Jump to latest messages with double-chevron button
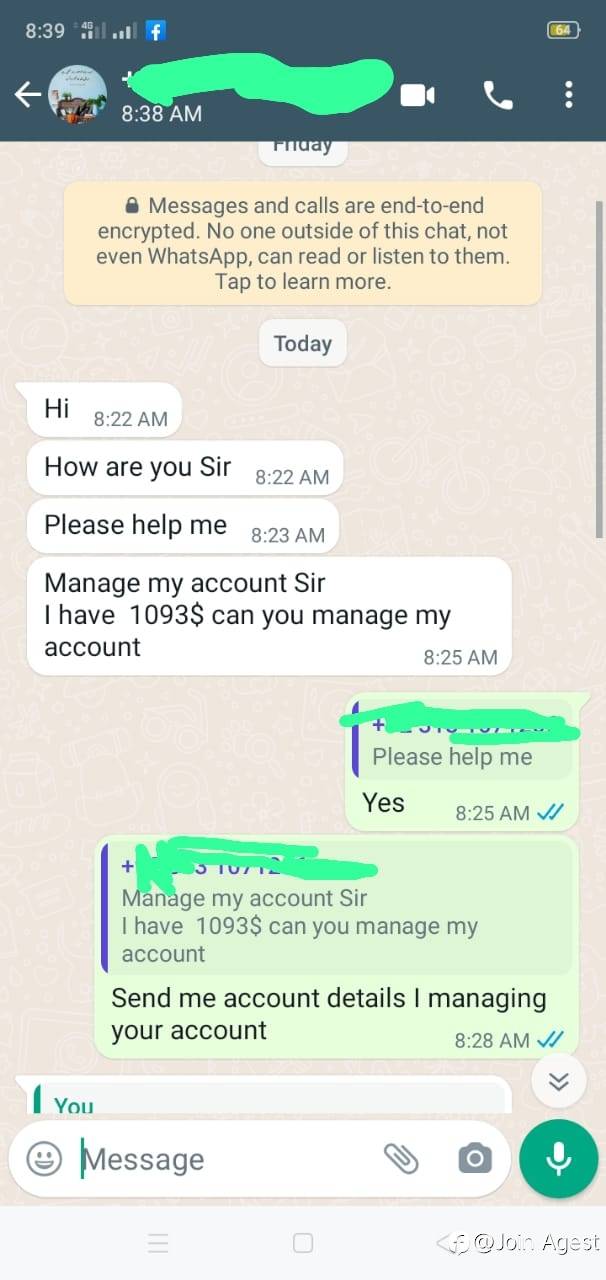 [x=559, y=1081]
